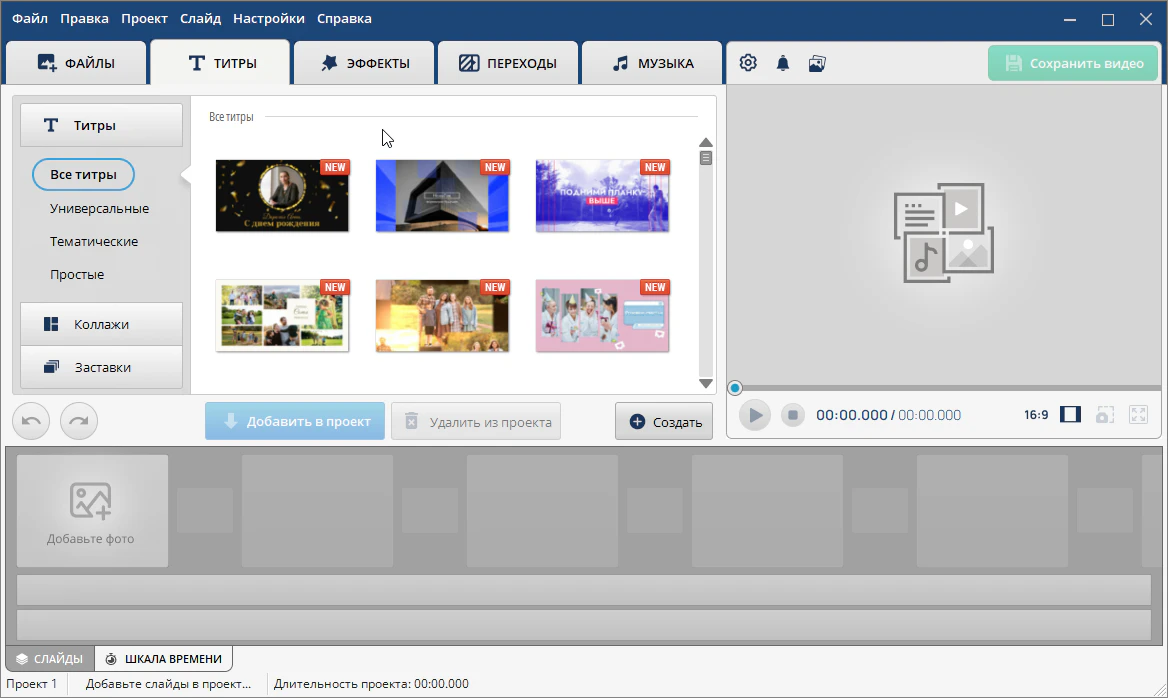Switch to the Шкала времени view
The height and width of the screenshot is (698, 1168).
click(x=165, y=659)
